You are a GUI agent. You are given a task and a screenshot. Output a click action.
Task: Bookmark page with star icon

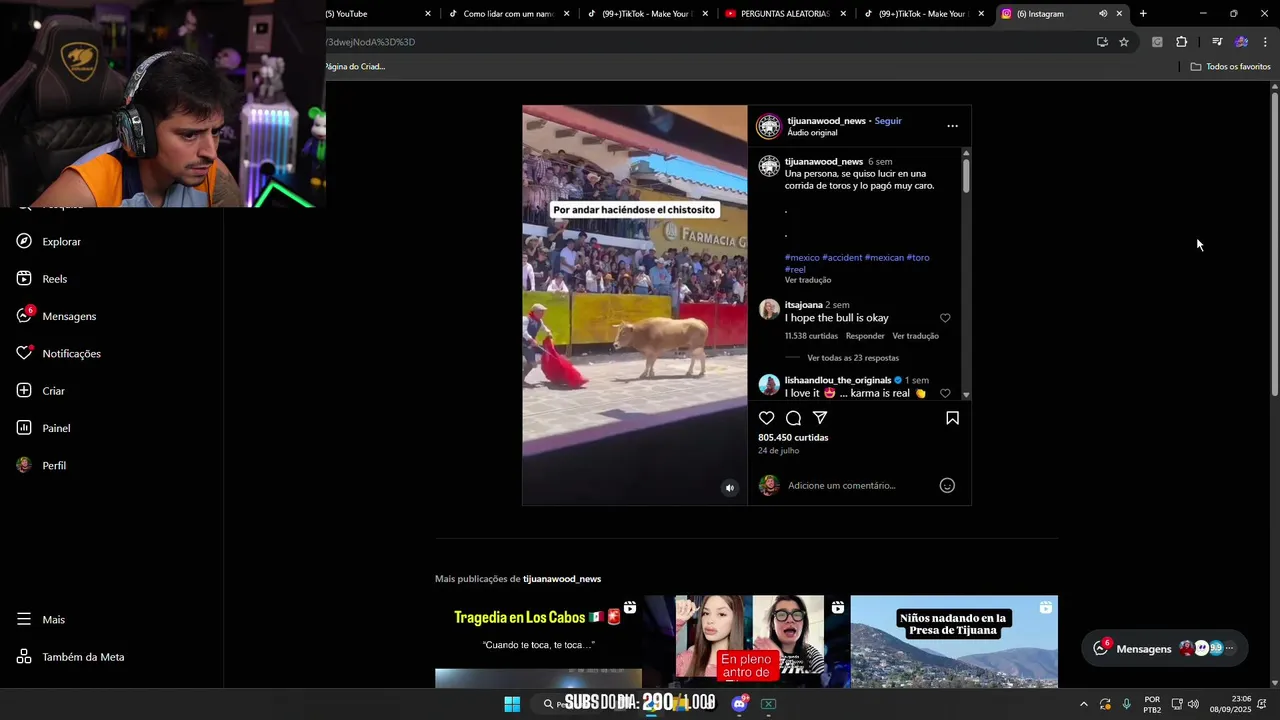1124,42
